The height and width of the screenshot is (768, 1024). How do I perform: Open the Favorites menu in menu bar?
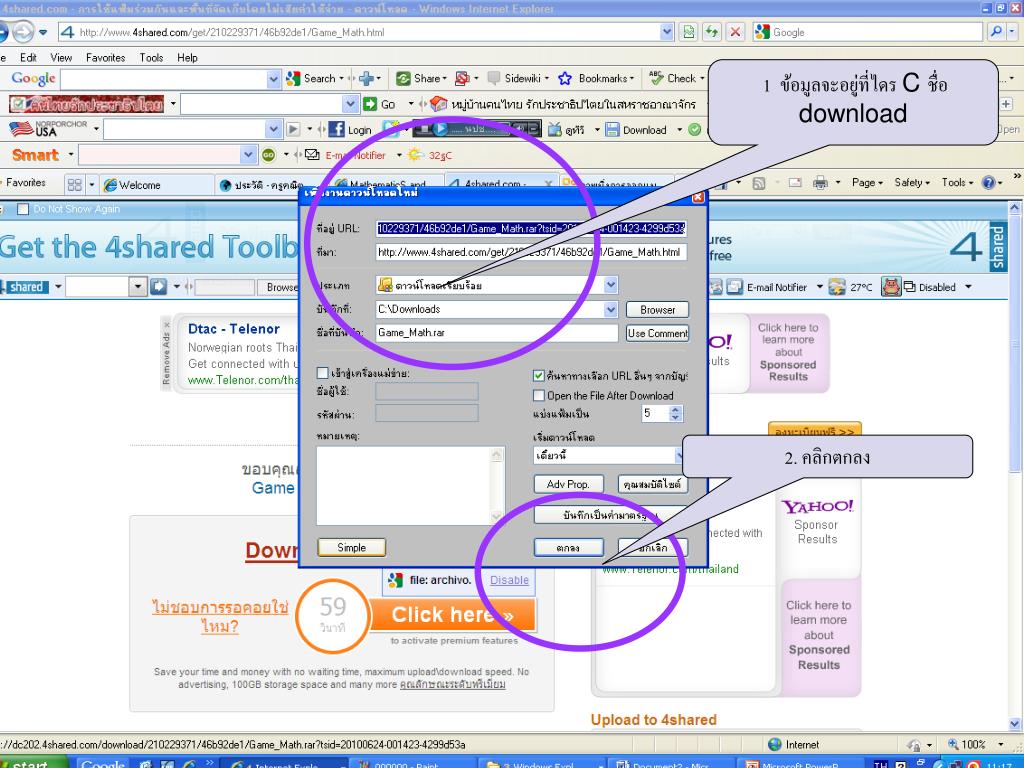click(x=105, y=57)
